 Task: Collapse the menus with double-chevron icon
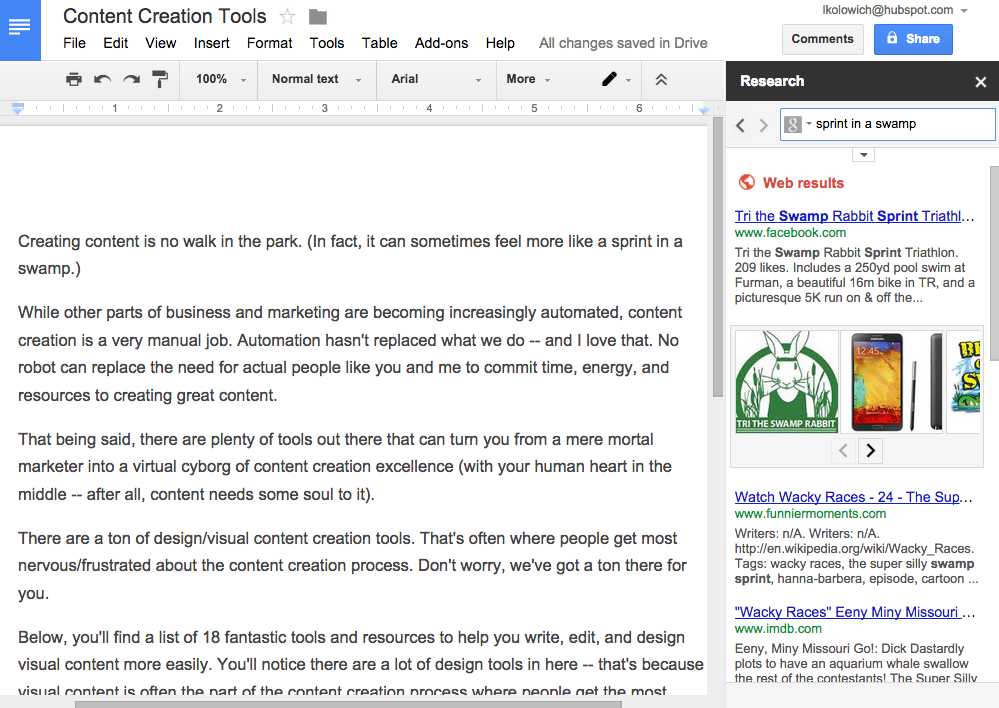(x=661, y=79)
